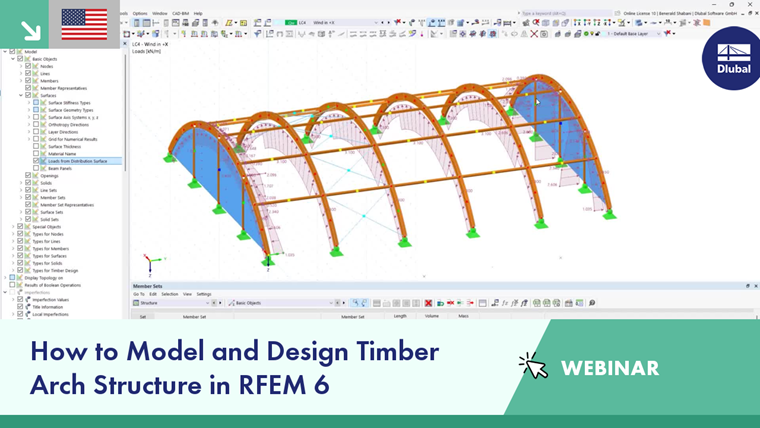
Task: Click the Dlubal logo badge
Action: (733, 58)
